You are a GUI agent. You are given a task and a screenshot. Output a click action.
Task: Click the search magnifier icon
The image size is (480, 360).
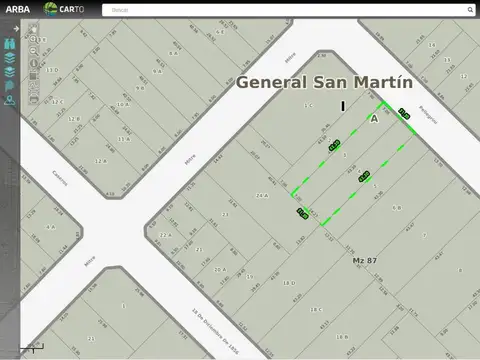click(x=470, y=10)
